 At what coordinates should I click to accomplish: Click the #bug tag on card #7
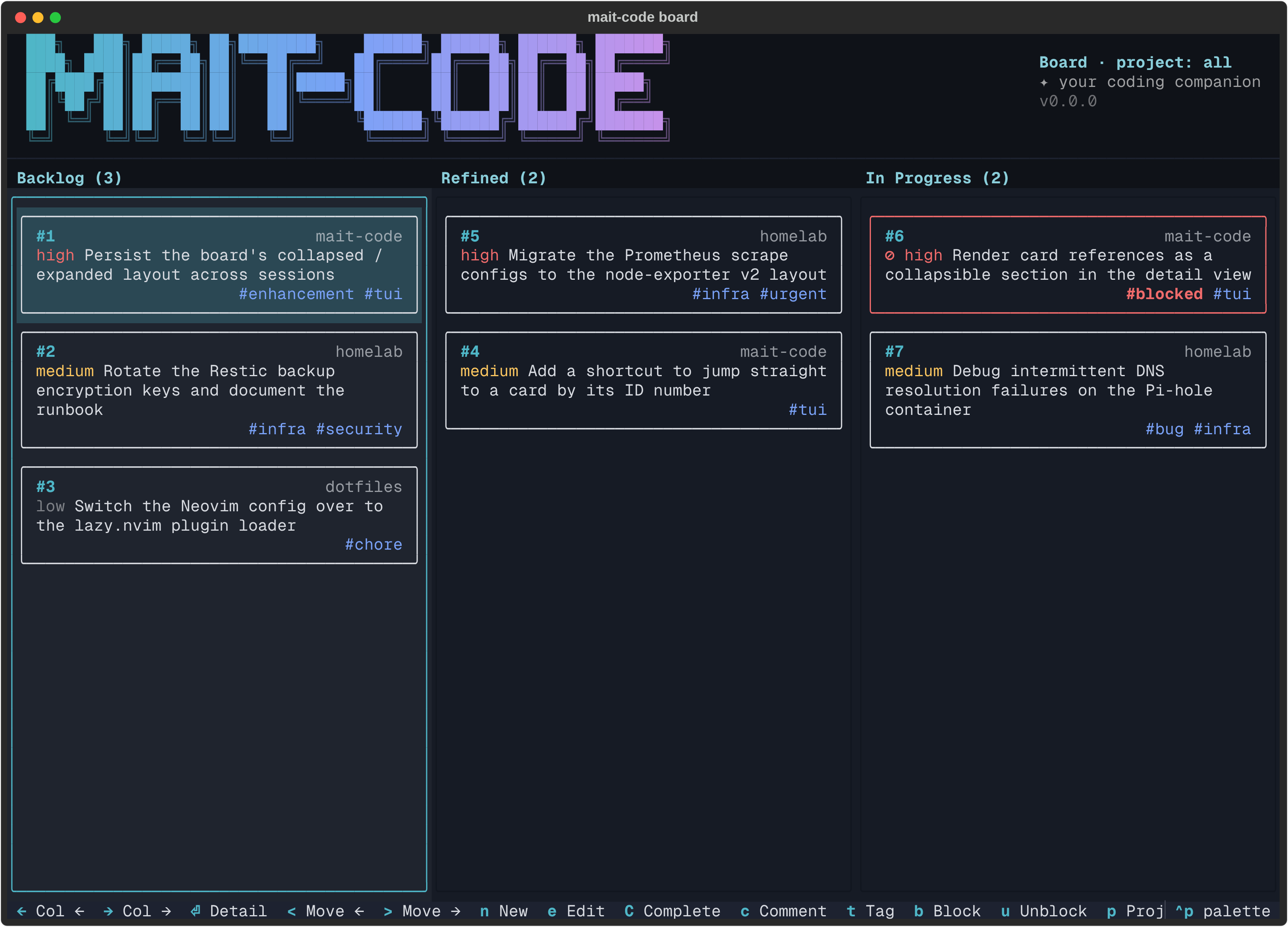click(x=1164, y=429)
